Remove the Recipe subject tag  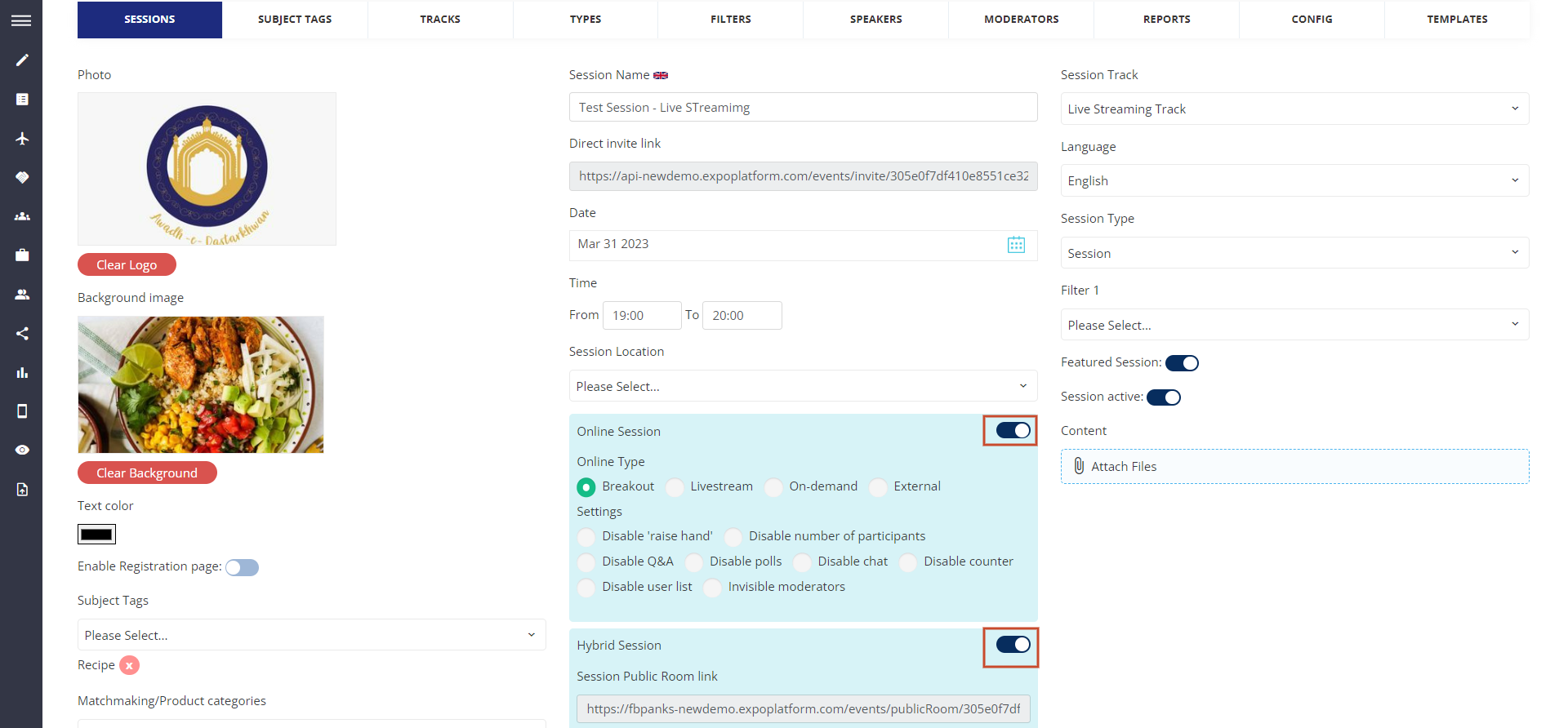pos(129,665)
